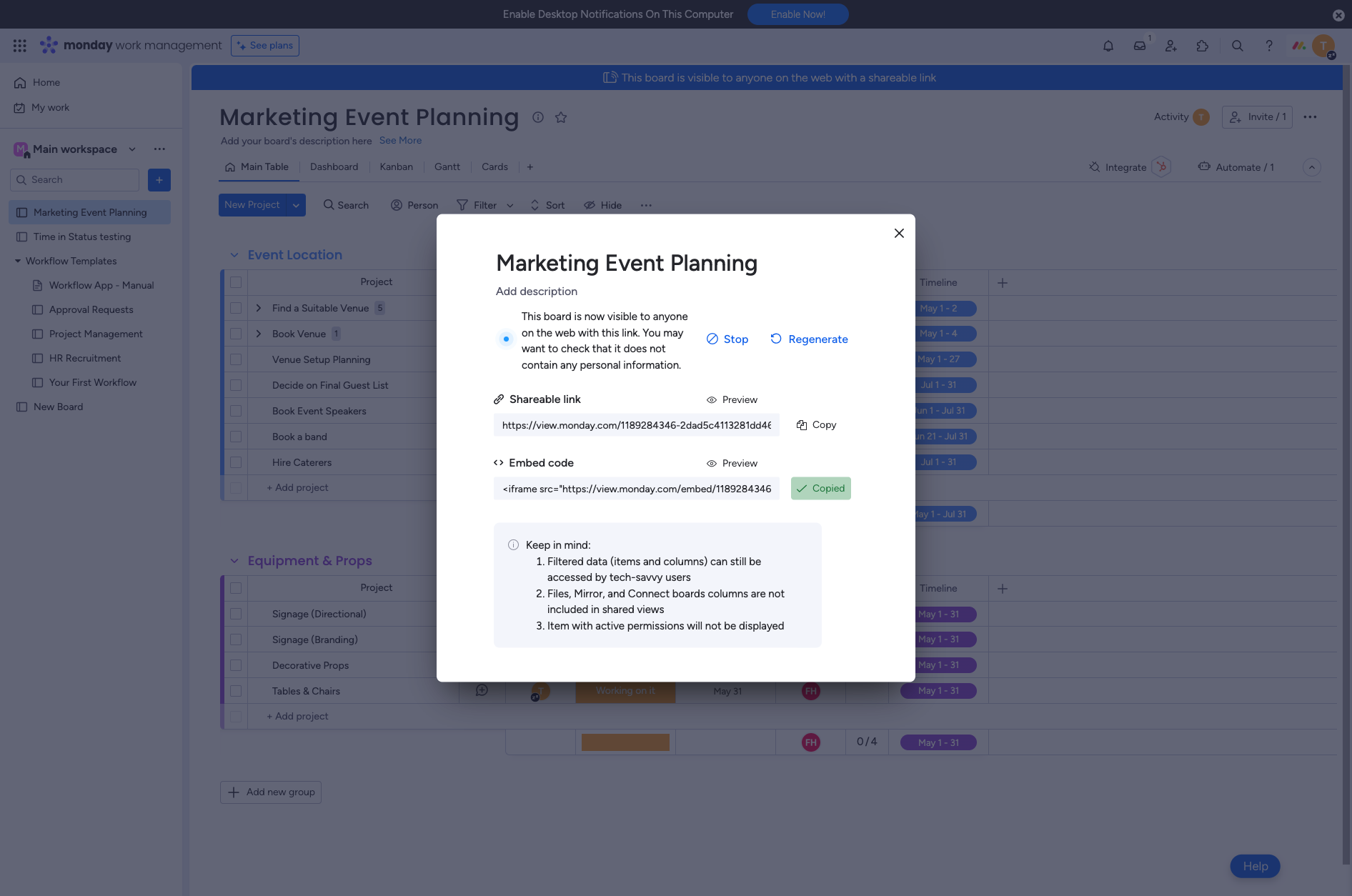Click the shareable link URL field
Screen dimensions: 1352x896
[636, 425]
